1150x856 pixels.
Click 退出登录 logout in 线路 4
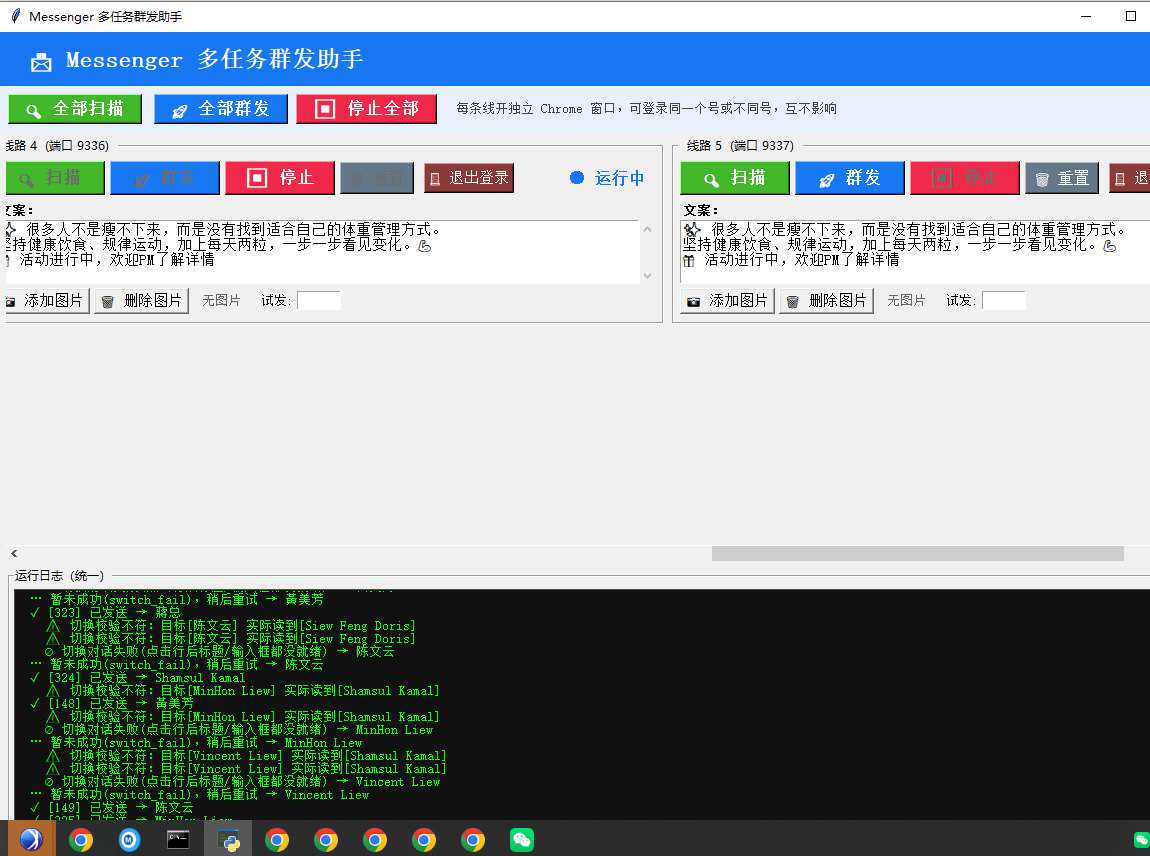click(x=469, y=178)
